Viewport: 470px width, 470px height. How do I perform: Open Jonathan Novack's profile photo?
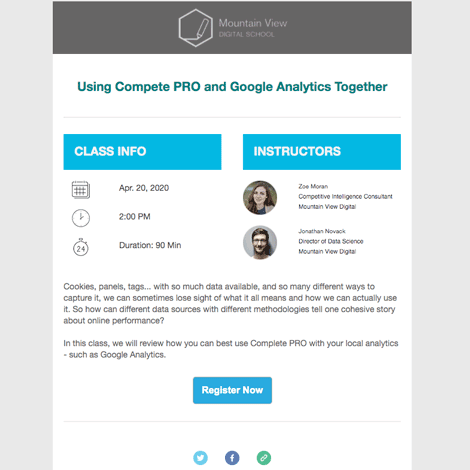click(260, 242)
